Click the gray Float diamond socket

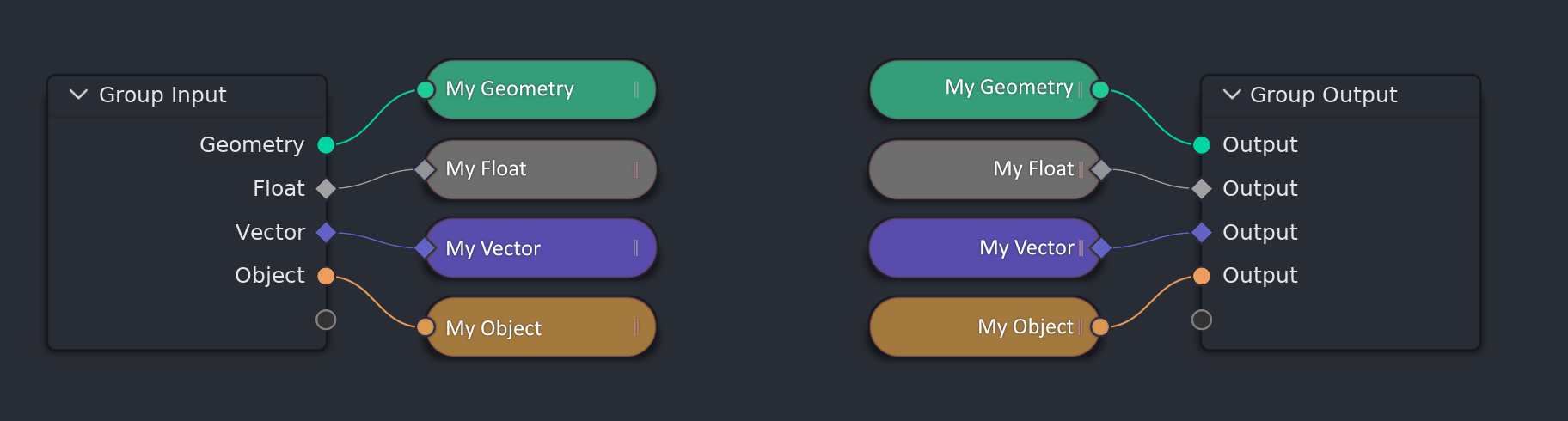pyautogui.click(x=326, y=188)
